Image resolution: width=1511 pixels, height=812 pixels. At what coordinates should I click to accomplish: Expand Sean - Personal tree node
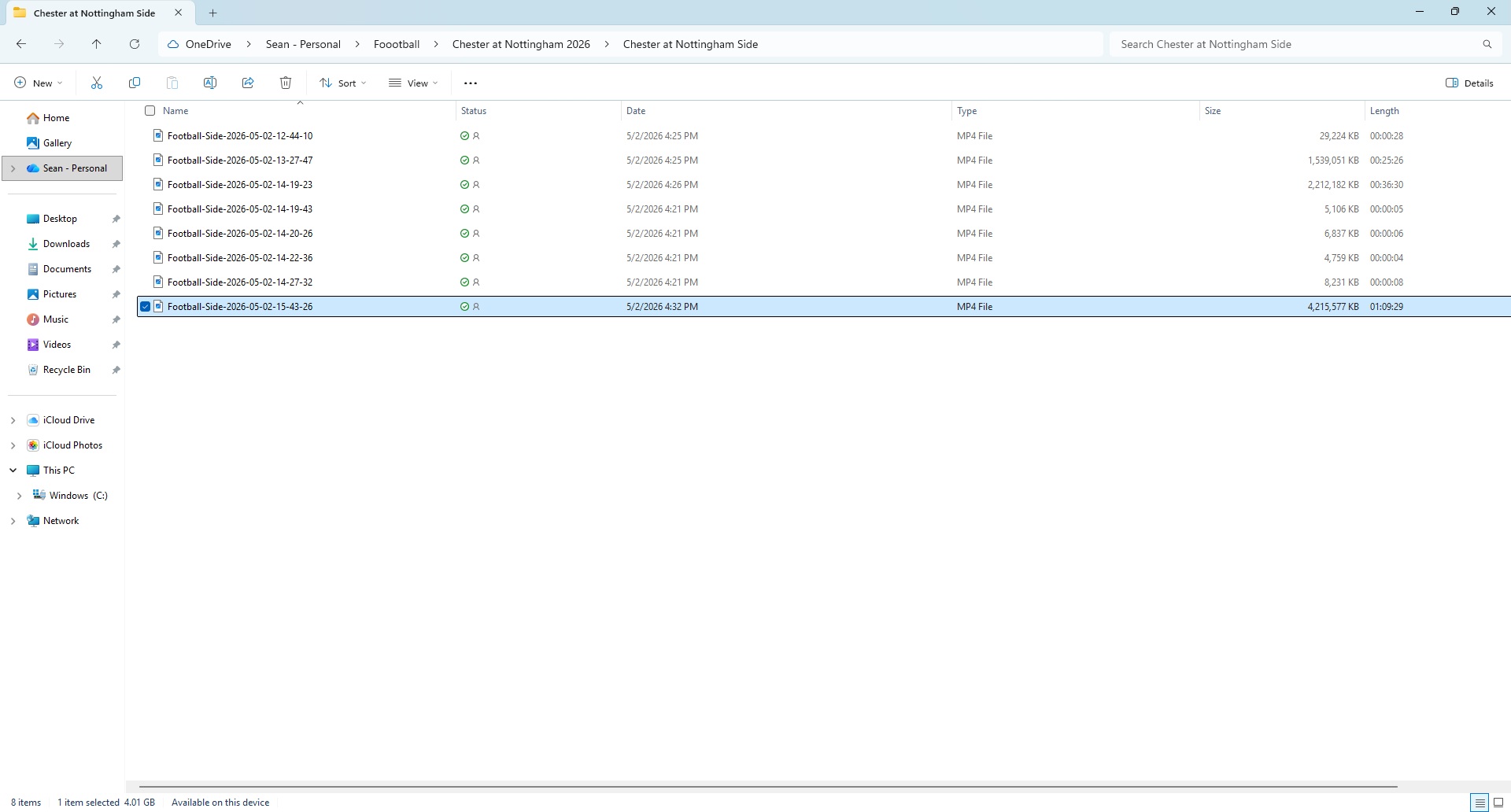[x=13, y=168]
